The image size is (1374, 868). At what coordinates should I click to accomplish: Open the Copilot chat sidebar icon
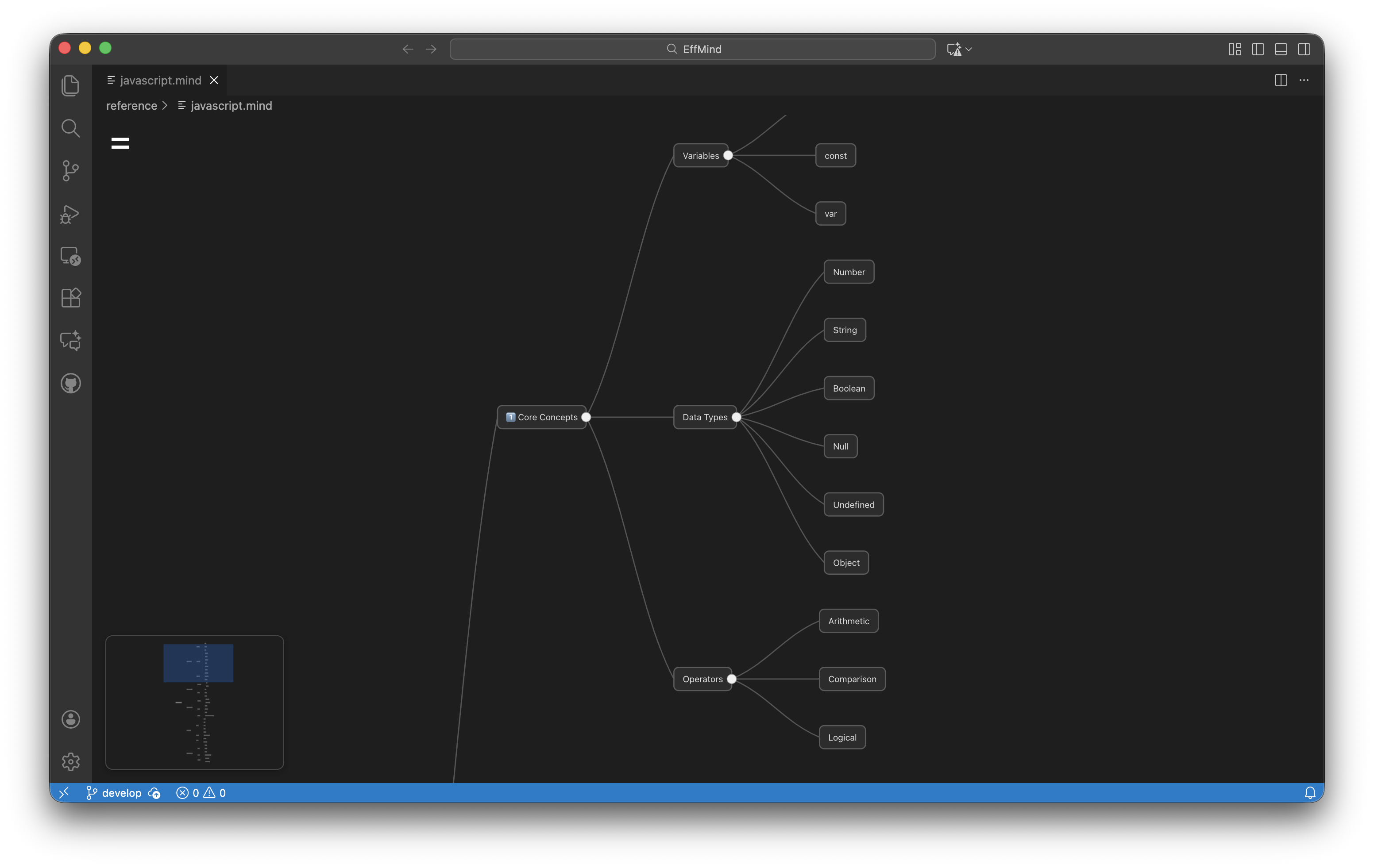(70, 341)
